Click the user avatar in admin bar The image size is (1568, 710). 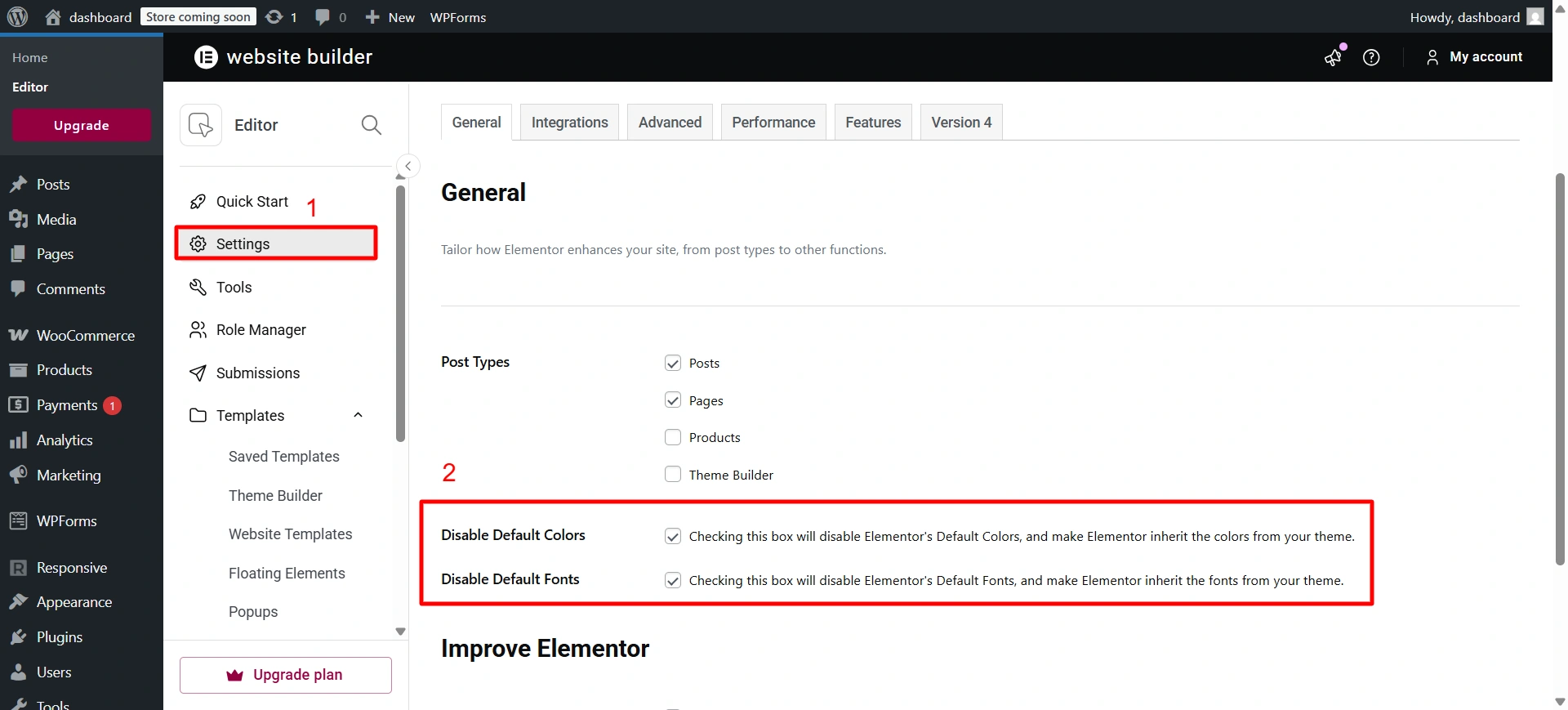pos(1535,17)
